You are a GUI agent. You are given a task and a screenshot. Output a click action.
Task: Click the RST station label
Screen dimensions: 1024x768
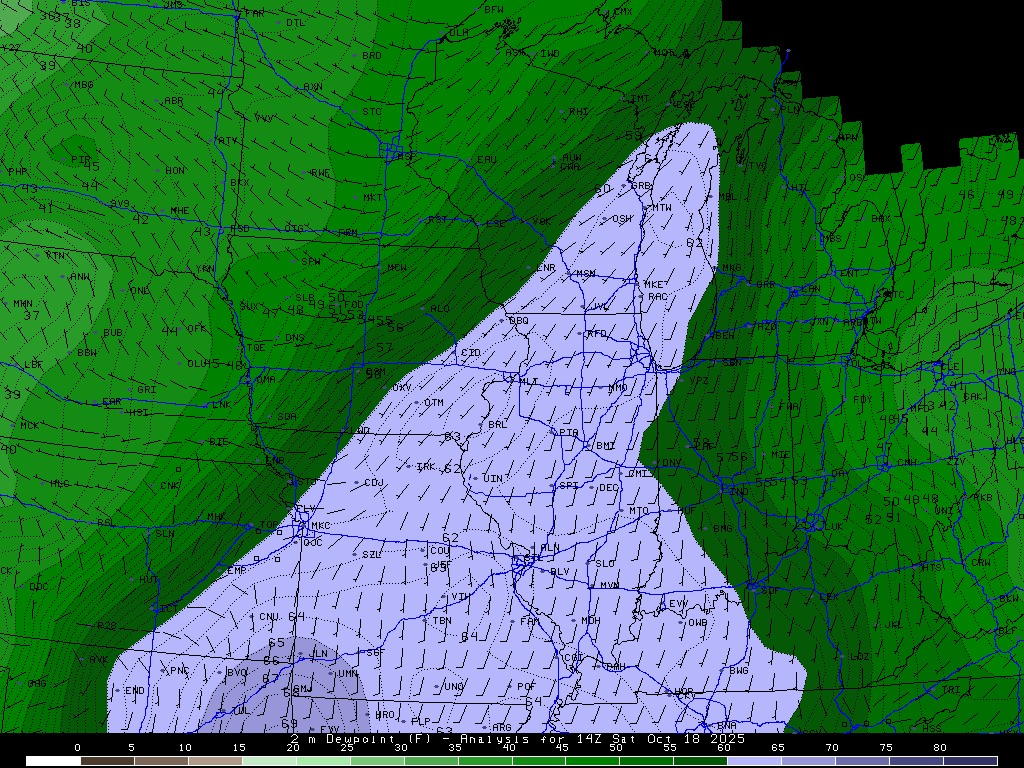(438, 219)
